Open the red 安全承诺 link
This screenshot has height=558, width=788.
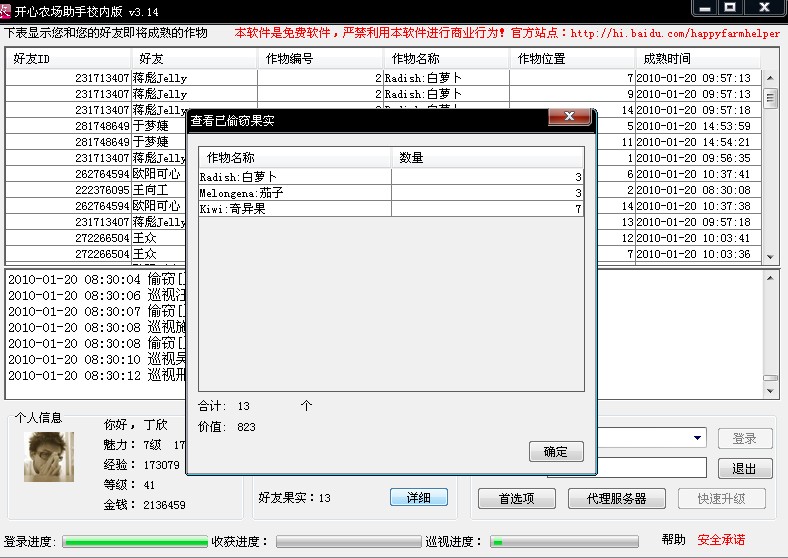click(x=721, y=540)
